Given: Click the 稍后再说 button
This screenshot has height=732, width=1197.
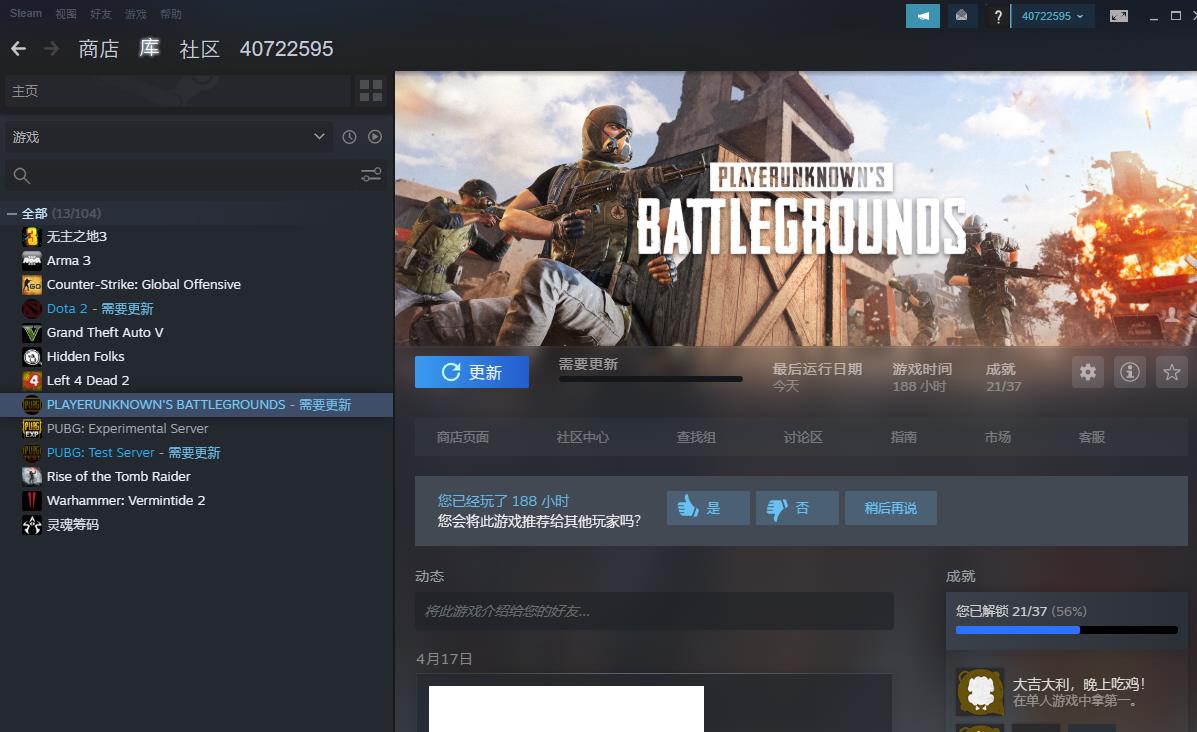Looking at the screenshot, I should (x=890, y=508).
